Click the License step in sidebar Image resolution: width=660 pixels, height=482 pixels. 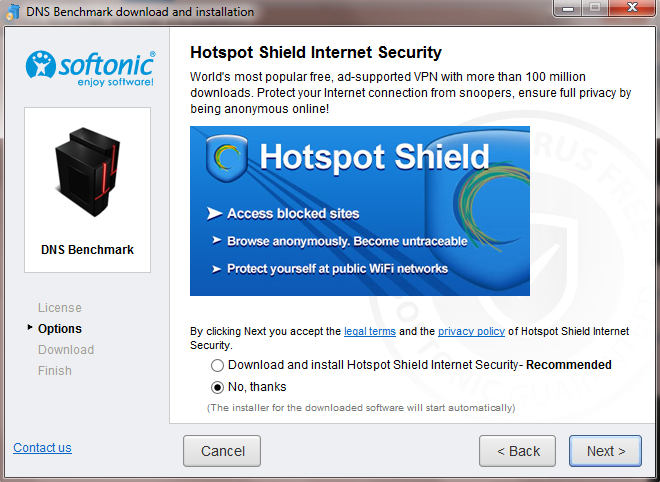(x=60, y=308)
